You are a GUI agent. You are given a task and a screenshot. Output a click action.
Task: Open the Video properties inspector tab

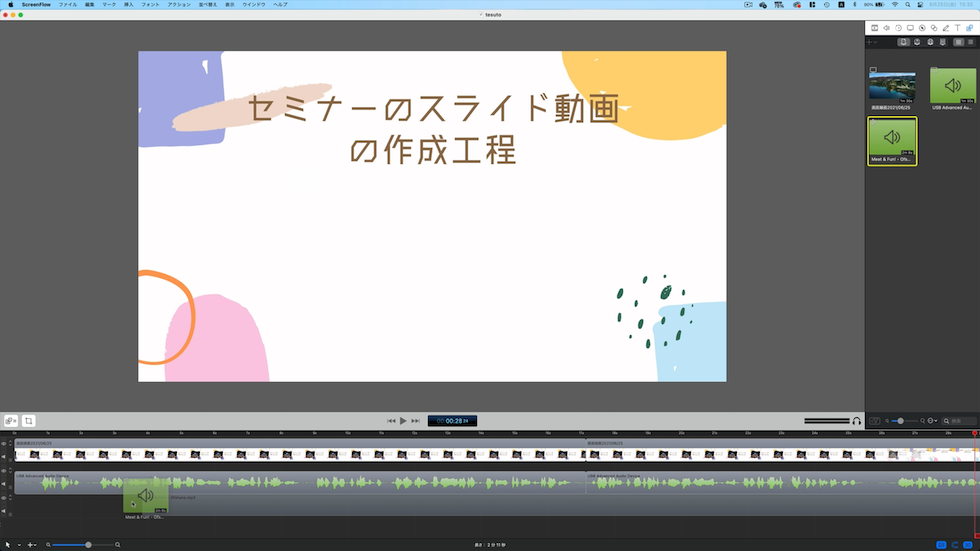874,28
